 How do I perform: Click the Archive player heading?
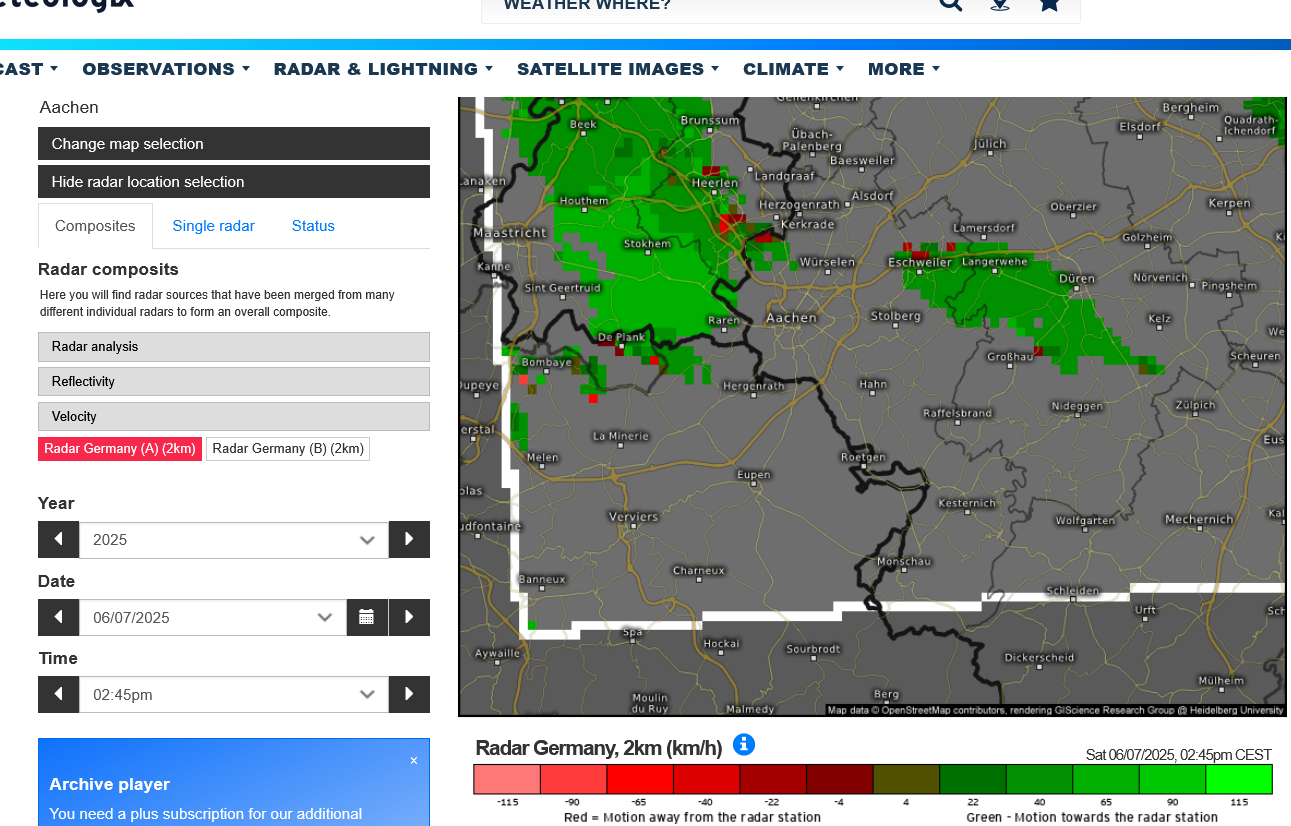[109, 784]
